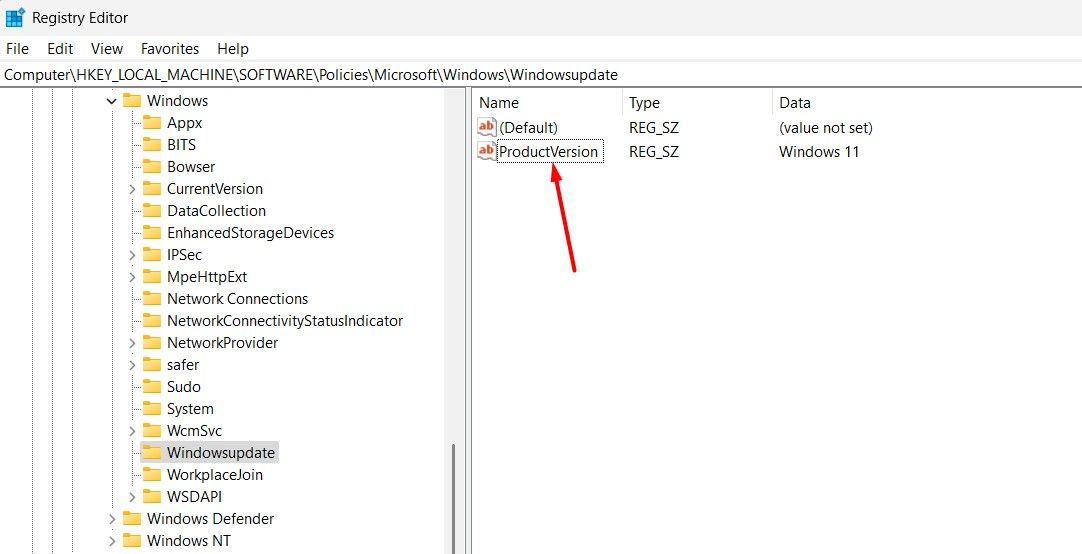Click the WcmSvc folder icon
The width and height of the screenshot is (1082, 554).
coord(152,431)
